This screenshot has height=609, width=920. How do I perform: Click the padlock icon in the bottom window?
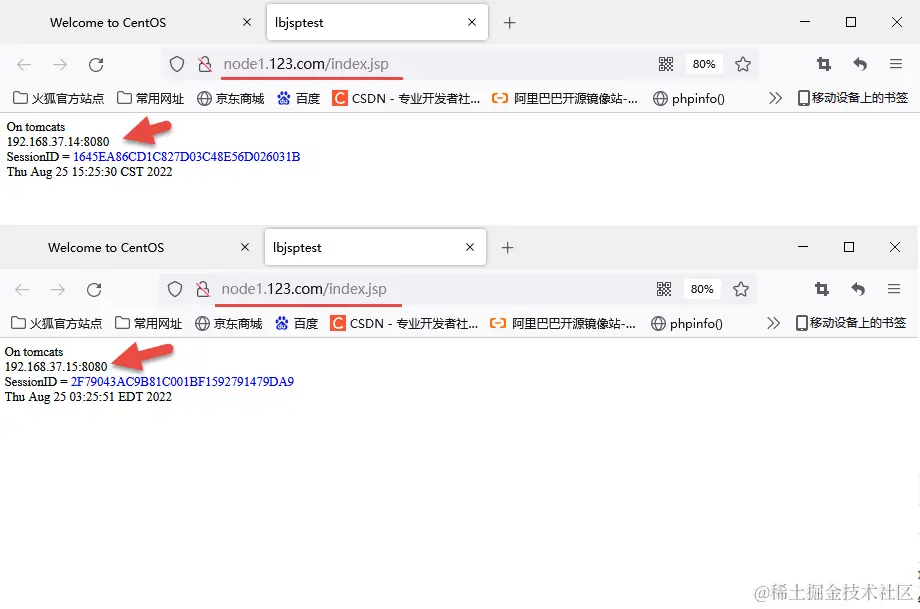pos(203,287)
